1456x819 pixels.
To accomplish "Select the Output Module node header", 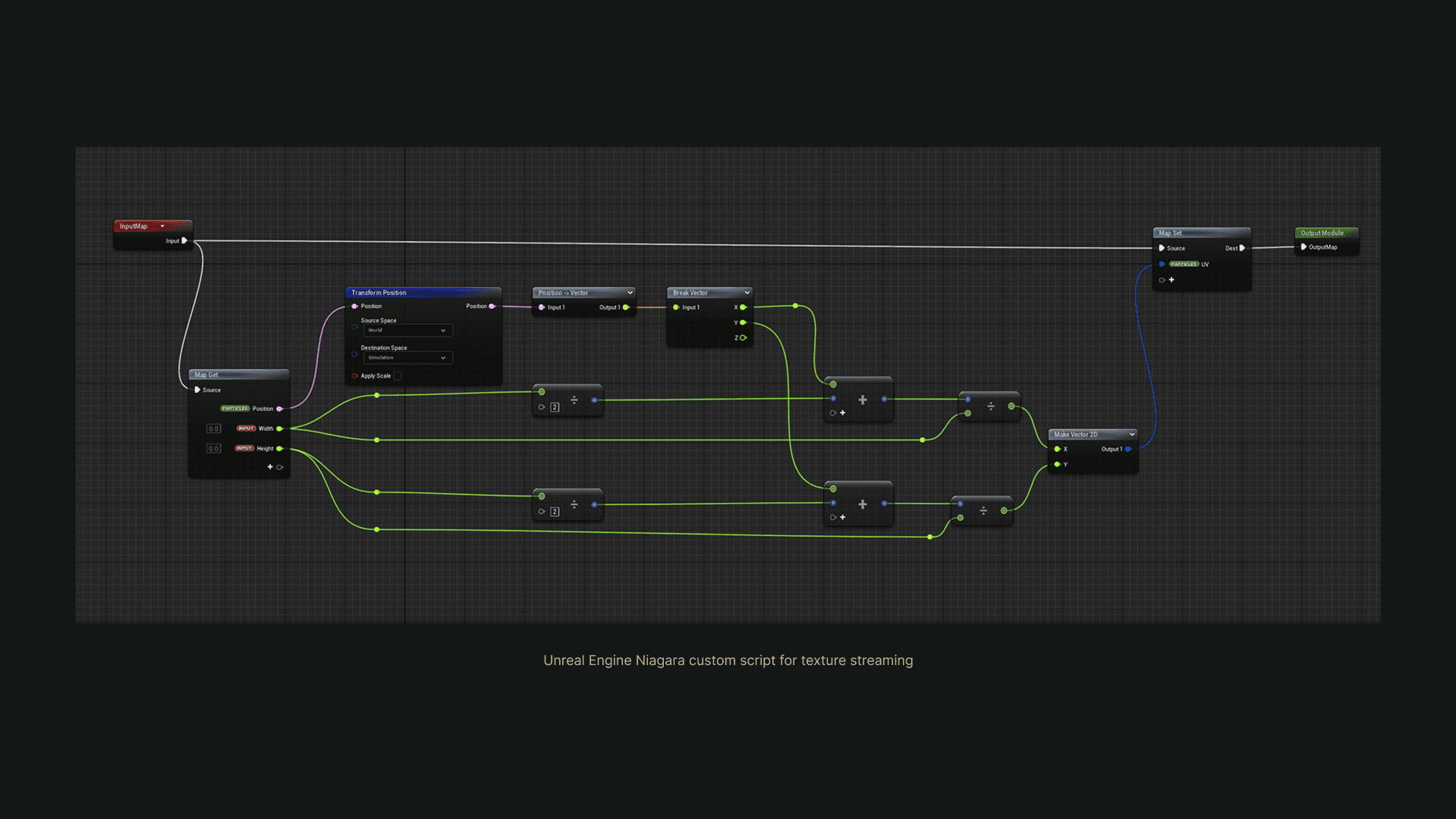I will [1326, 233].
